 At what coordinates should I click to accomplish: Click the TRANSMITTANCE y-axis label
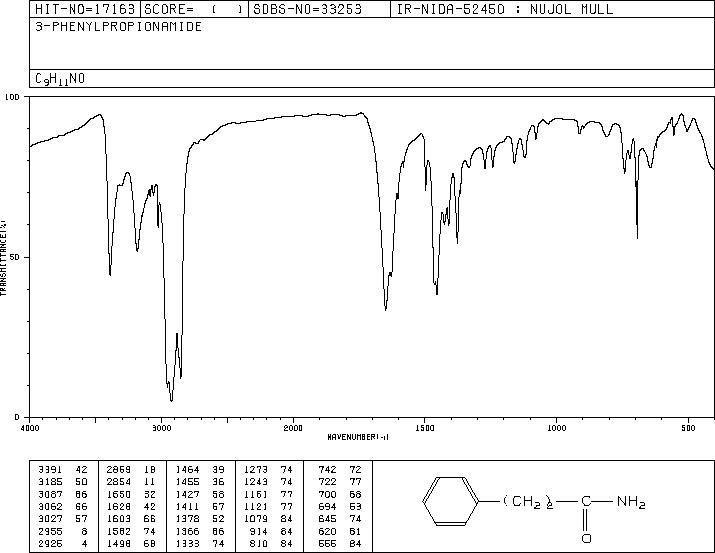point(3,258)
